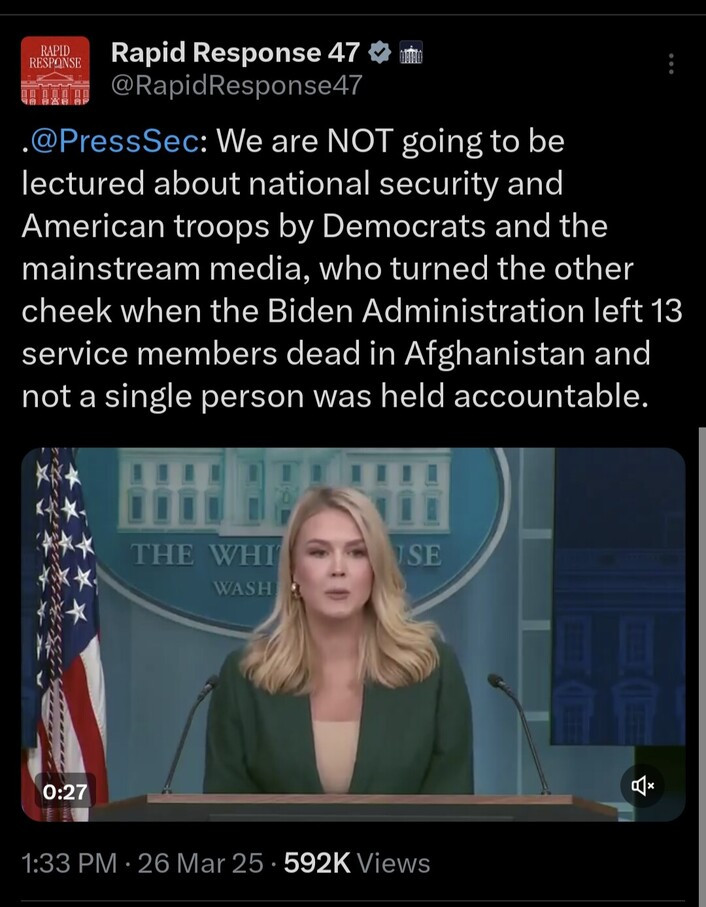View the 592K Views analytics
The height and width of the screenshot is (907, 706).
357,863
